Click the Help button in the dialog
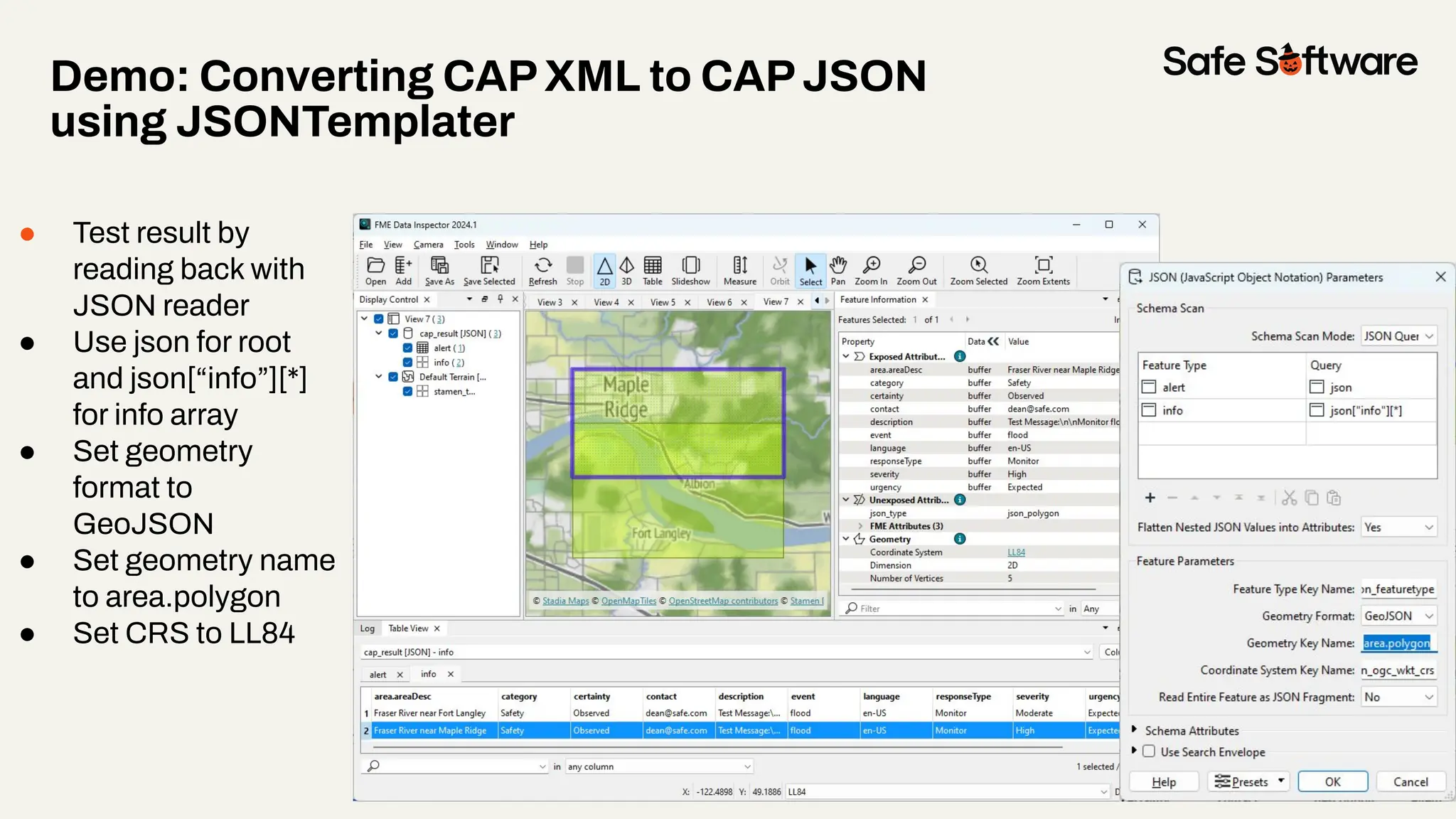The height and width of the screenshot is (819, 1456). [x=1164, y=782]
